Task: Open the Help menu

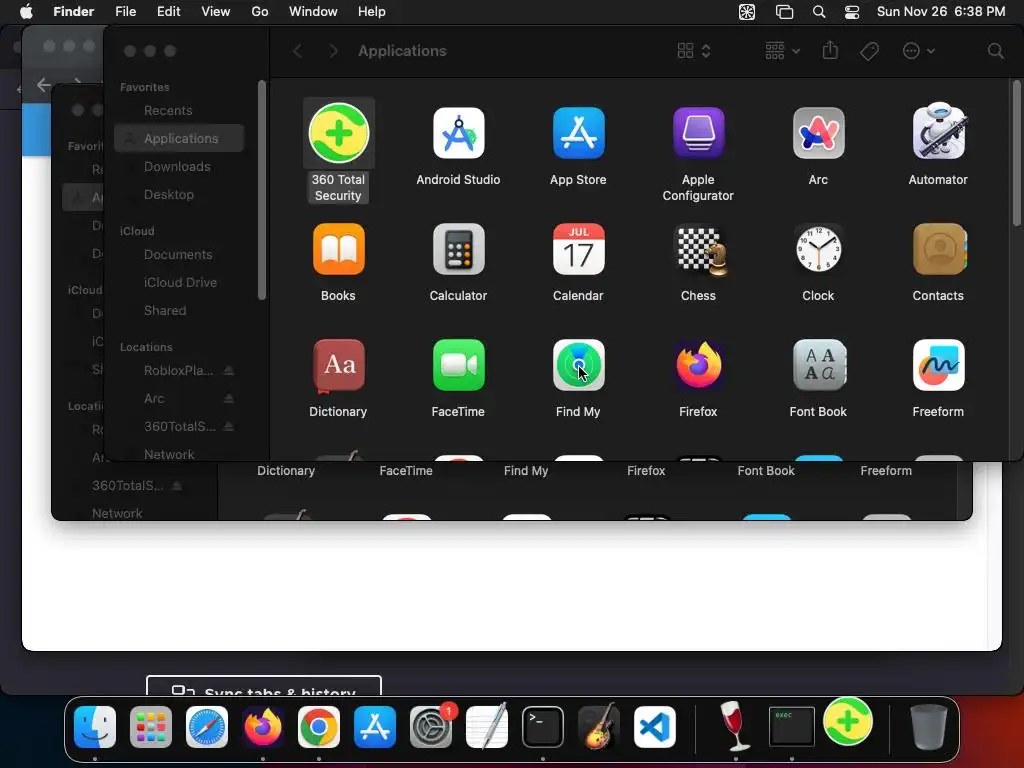Action: [x=372, y=12]
